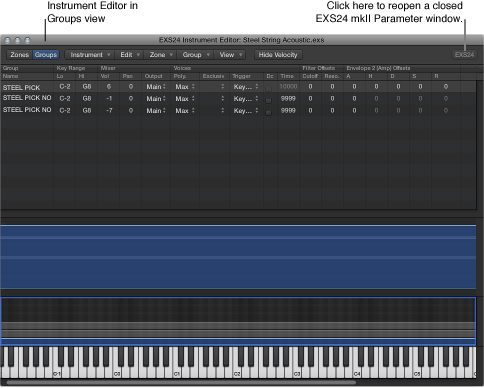
Task: Select the STEEL PICK group name
Action: (21, 87)
